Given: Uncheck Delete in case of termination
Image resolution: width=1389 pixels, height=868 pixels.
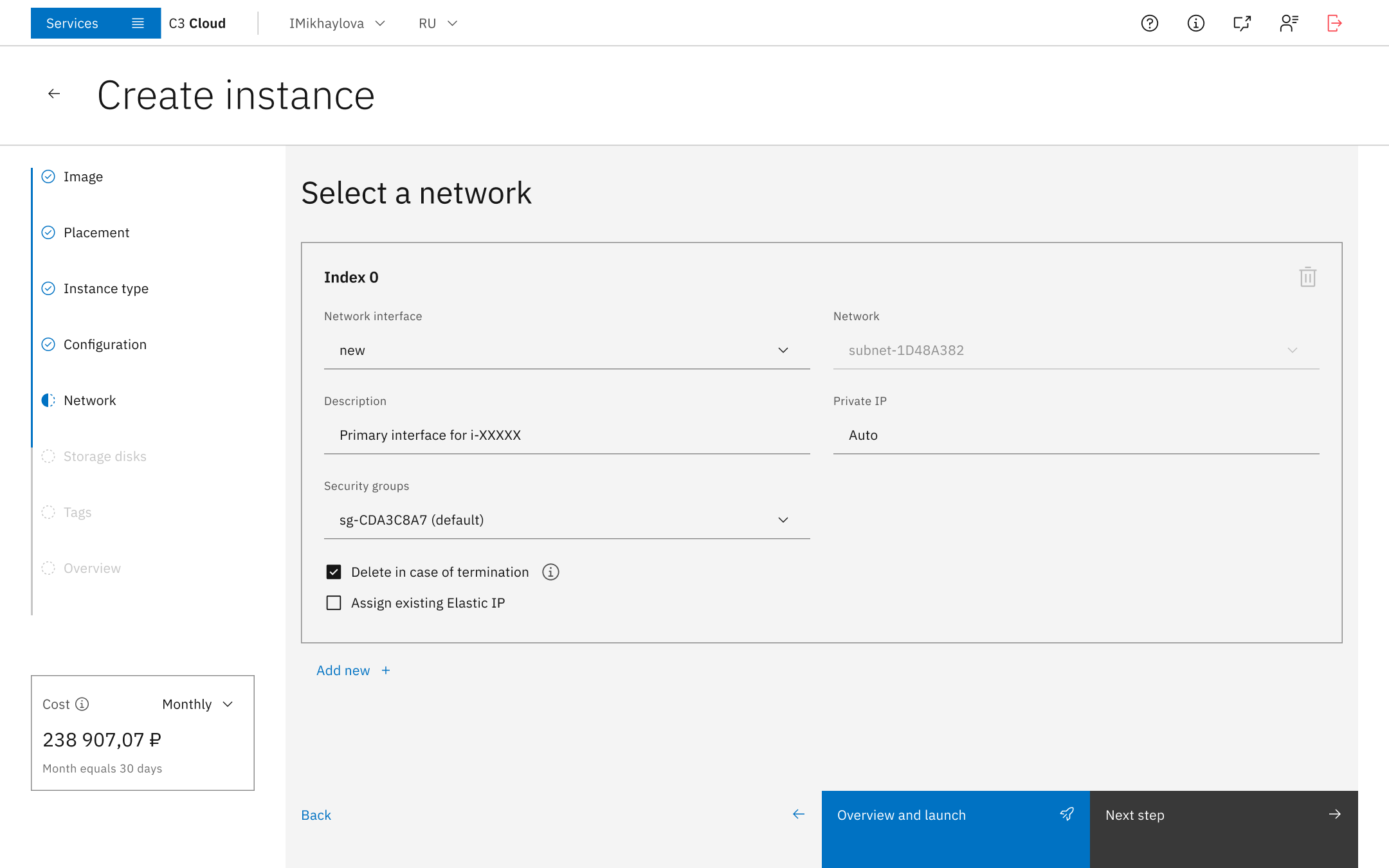Looking at the screenshot, I should point(334,572).
